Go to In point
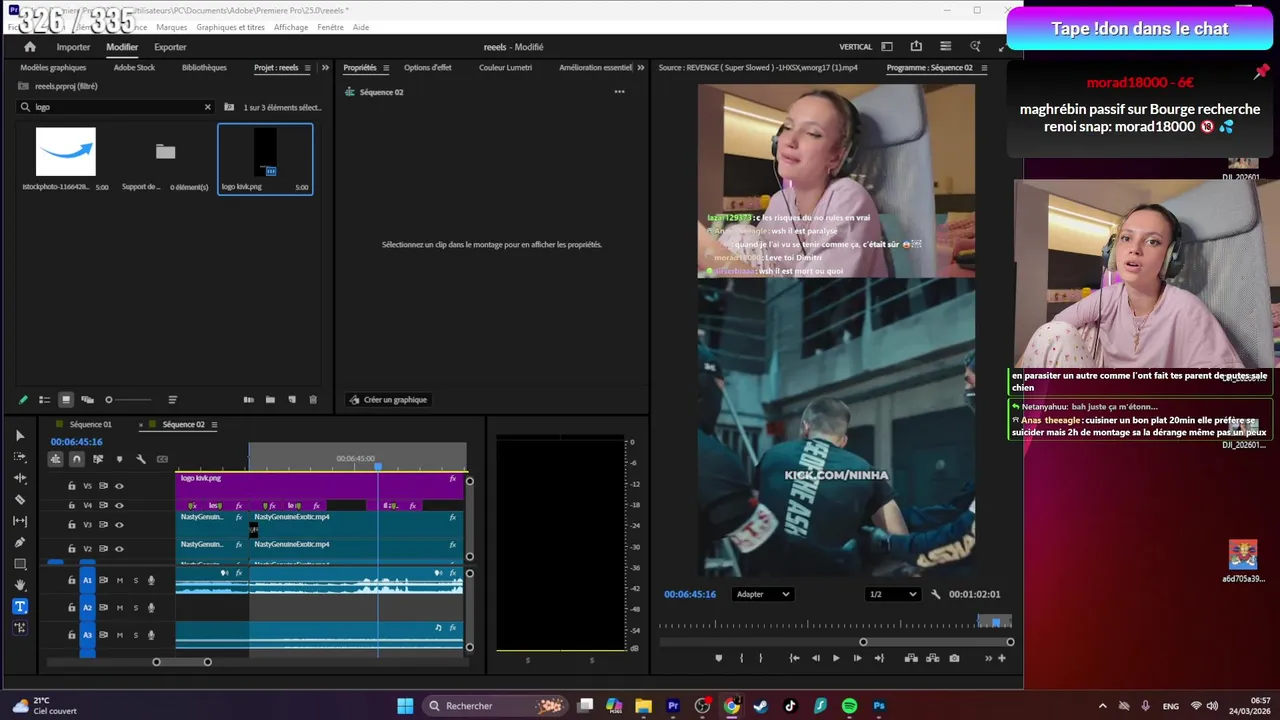 pos(794,658)
